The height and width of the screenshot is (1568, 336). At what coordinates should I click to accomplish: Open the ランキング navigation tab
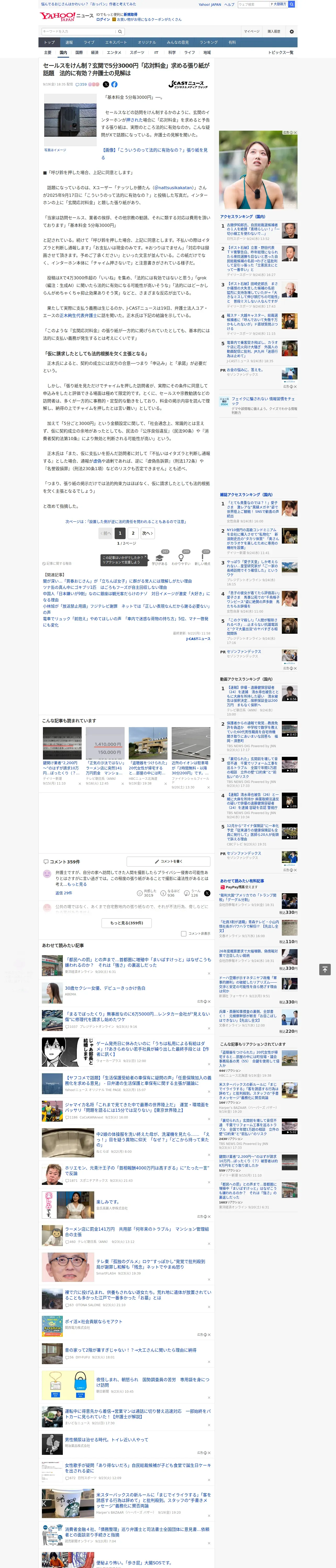click(209, 43)
